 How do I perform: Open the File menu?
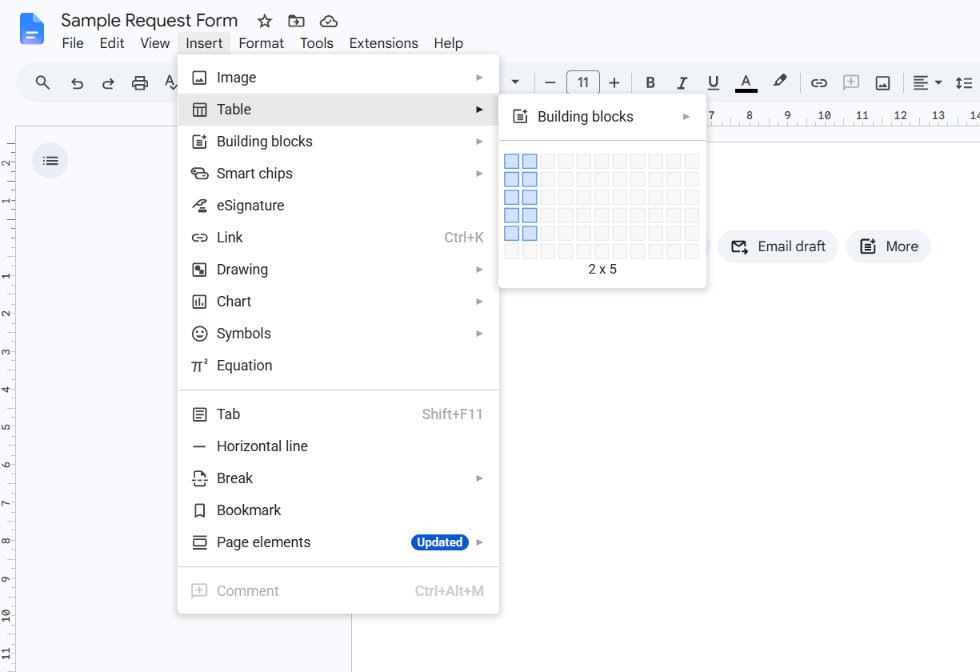[x=72, y=43]
